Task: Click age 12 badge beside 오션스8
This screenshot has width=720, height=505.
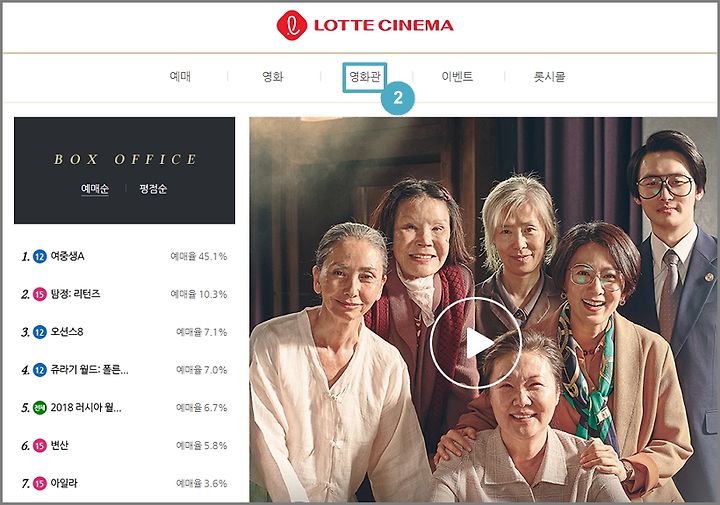Action: point(40,332)
